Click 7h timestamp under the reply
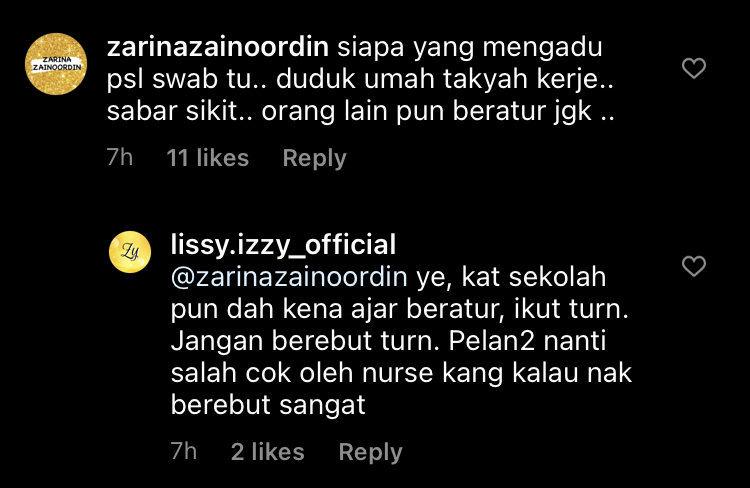The width and height of the screenshot is (750, 488). click(184, 451)
